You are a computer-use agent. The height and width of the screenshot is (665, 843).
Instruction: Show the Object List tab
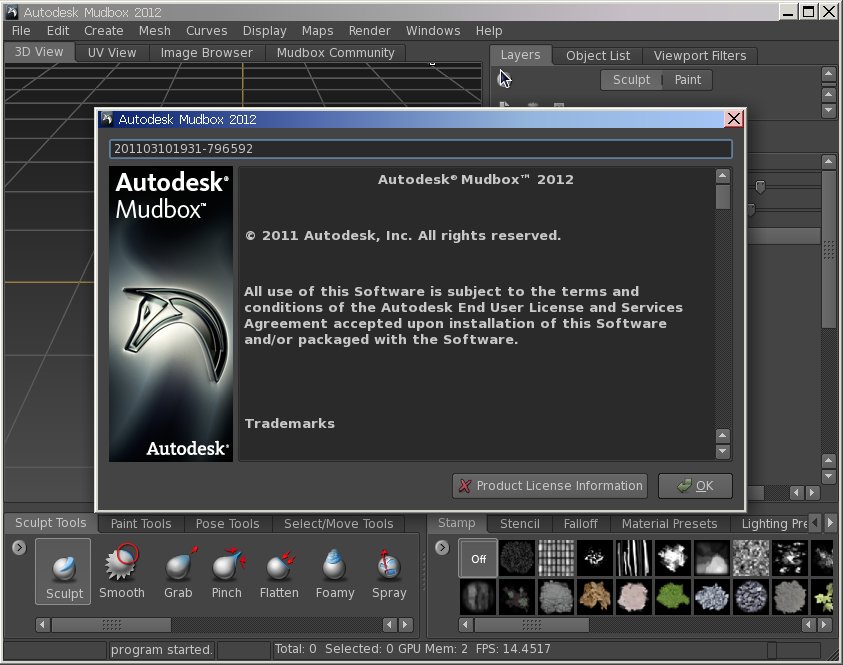pos(598,55)
